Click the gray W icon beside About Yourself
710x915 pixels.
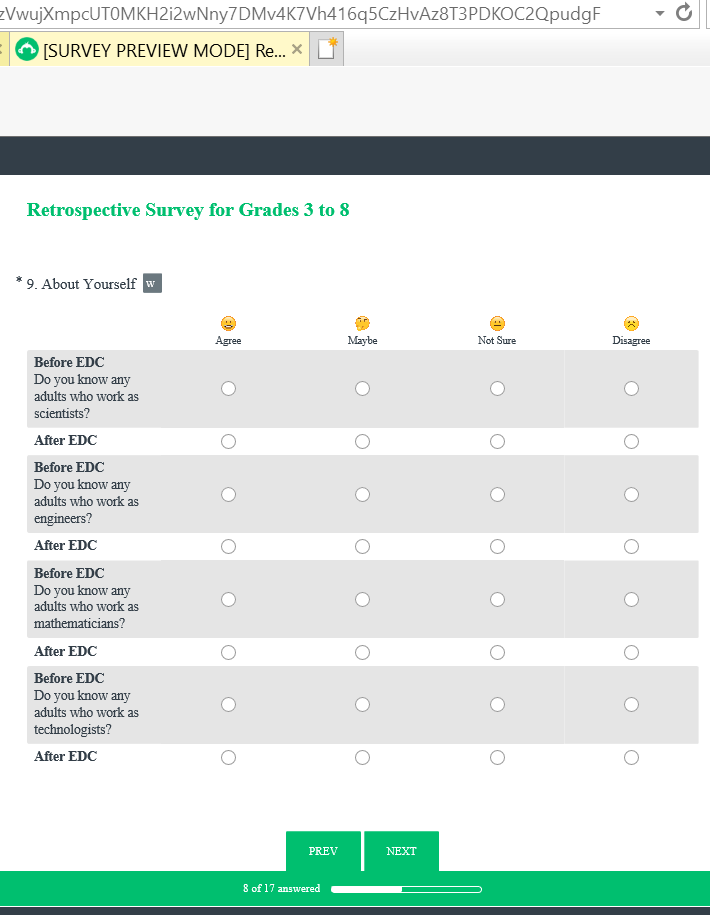(152, 284)
